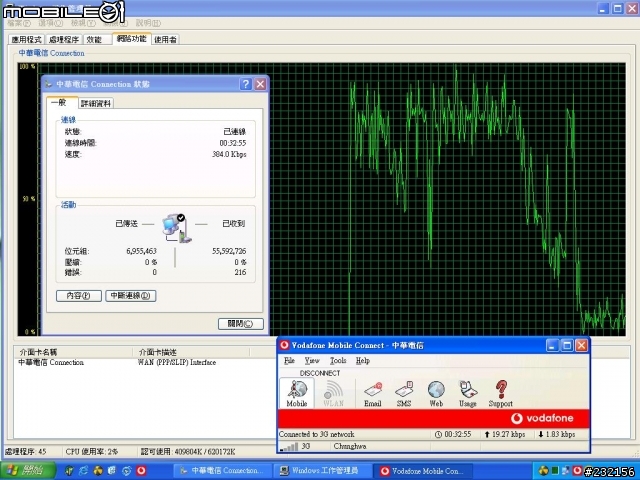Click the sent bytes value 6,955,463
The height and width of the screenshot is (480, 640).
coord(141,251)
